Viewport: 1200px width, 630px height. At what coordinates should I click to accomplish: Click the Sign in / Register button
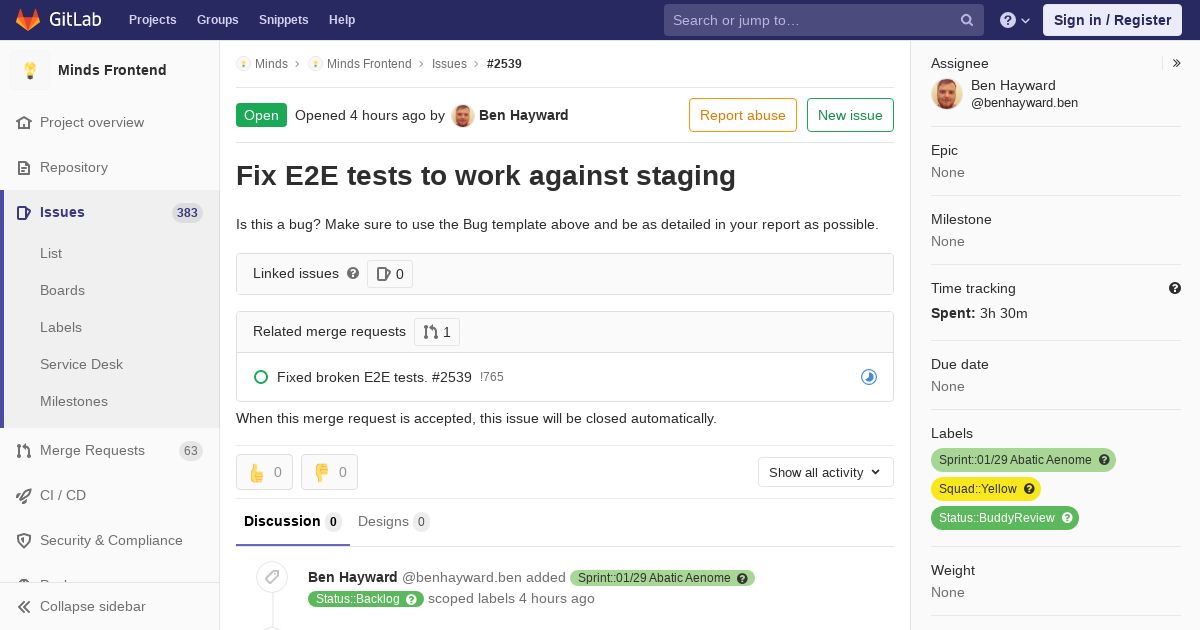tap(1112, 20)
